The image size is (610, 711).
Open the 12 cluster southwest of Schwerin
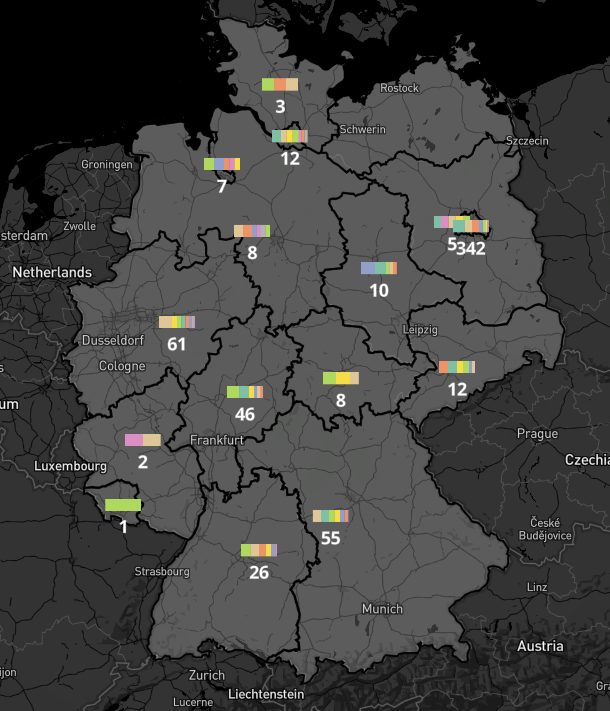290,157
